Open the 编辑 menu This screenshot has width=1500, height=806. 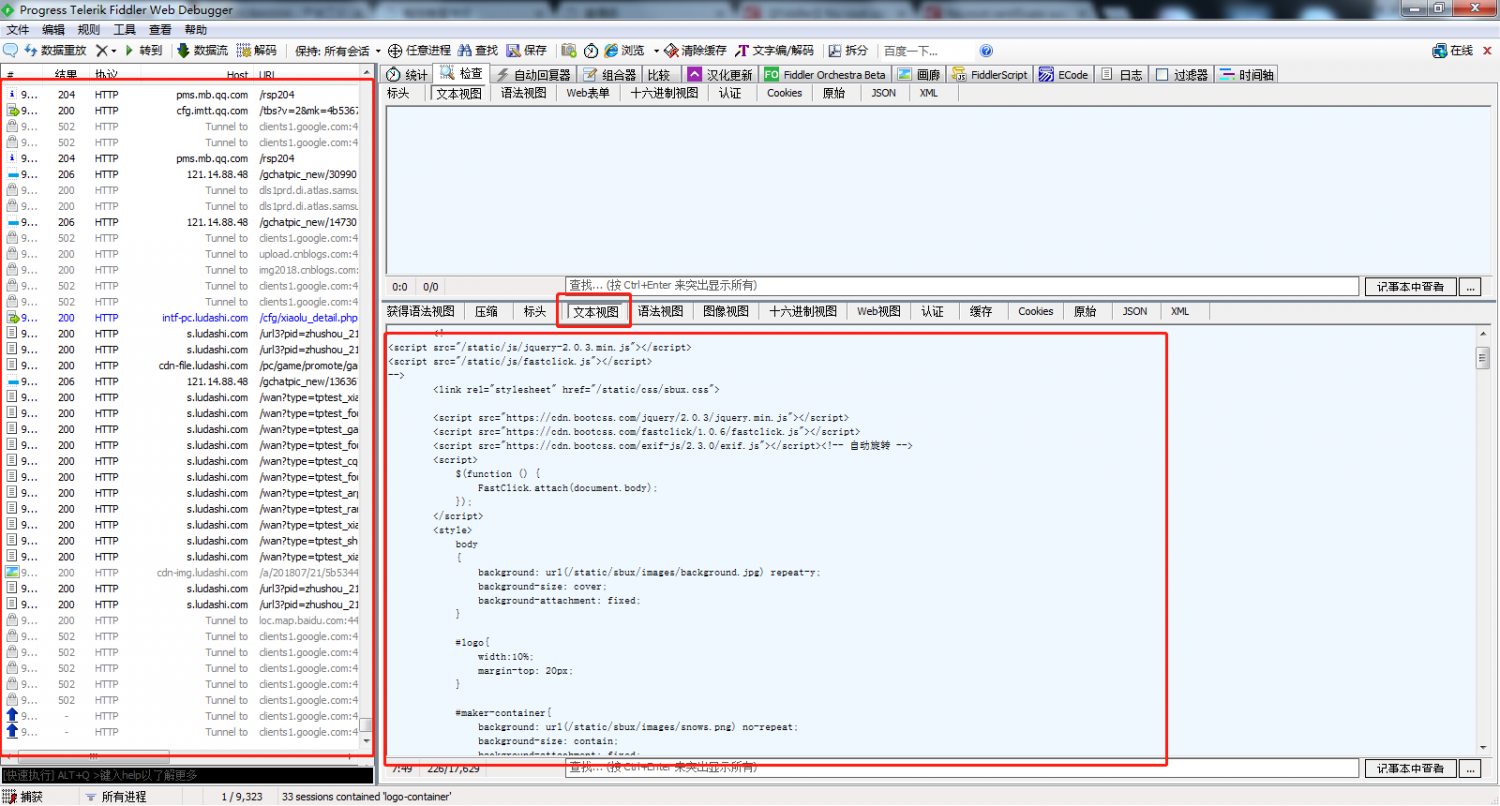tap(53, 30)
